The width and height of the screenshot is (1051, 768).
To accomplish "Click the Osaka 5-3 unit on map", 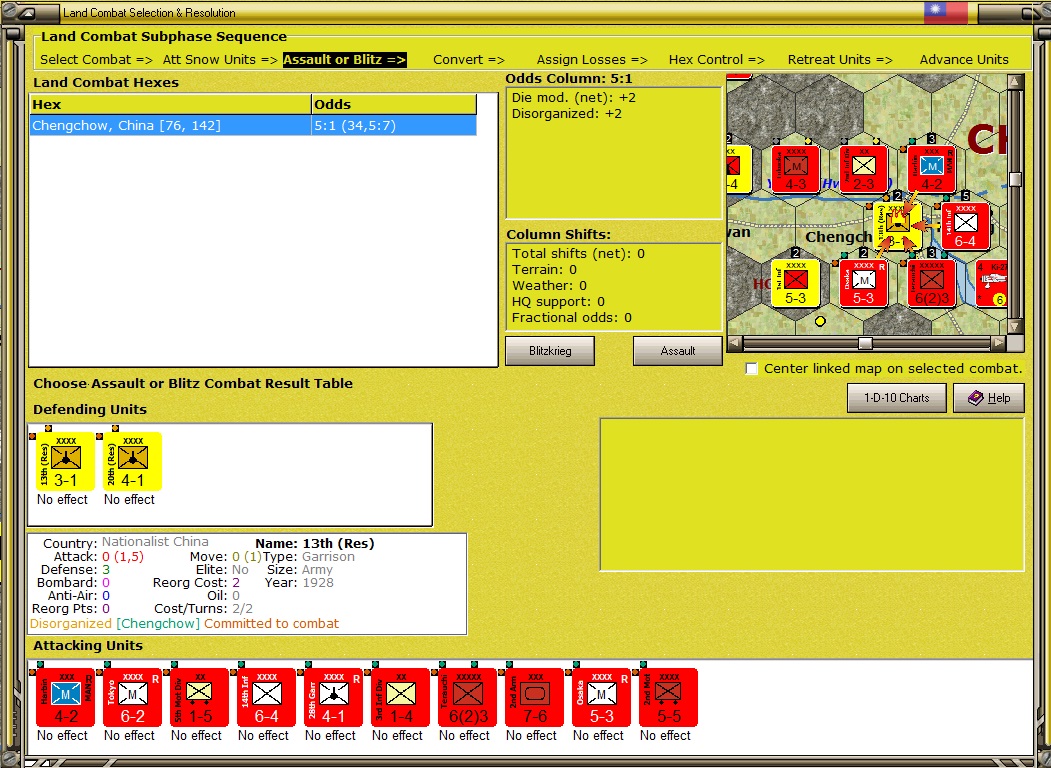I will [863, 283].
